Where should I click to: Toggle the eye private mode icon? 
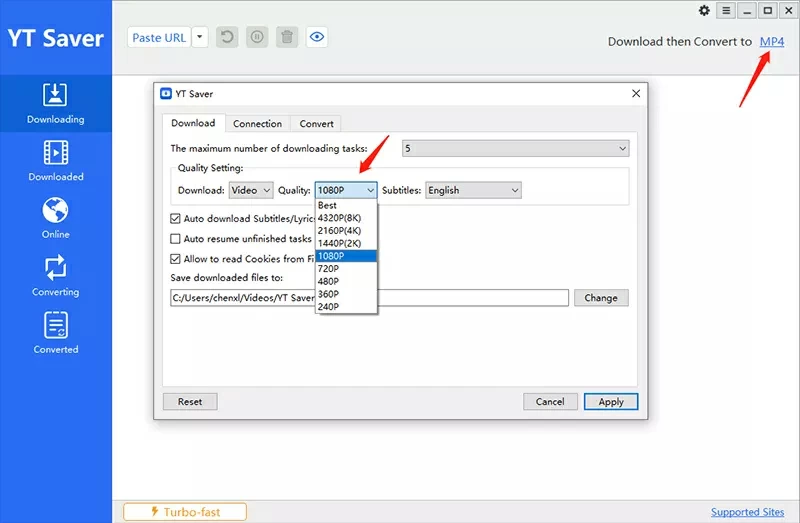pyautogui.click(x=318, y=37)
